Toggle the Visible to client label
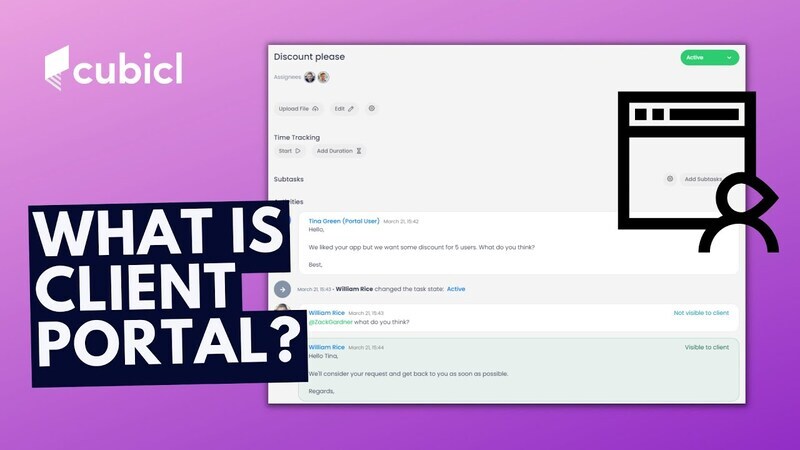 pos(706,347)
